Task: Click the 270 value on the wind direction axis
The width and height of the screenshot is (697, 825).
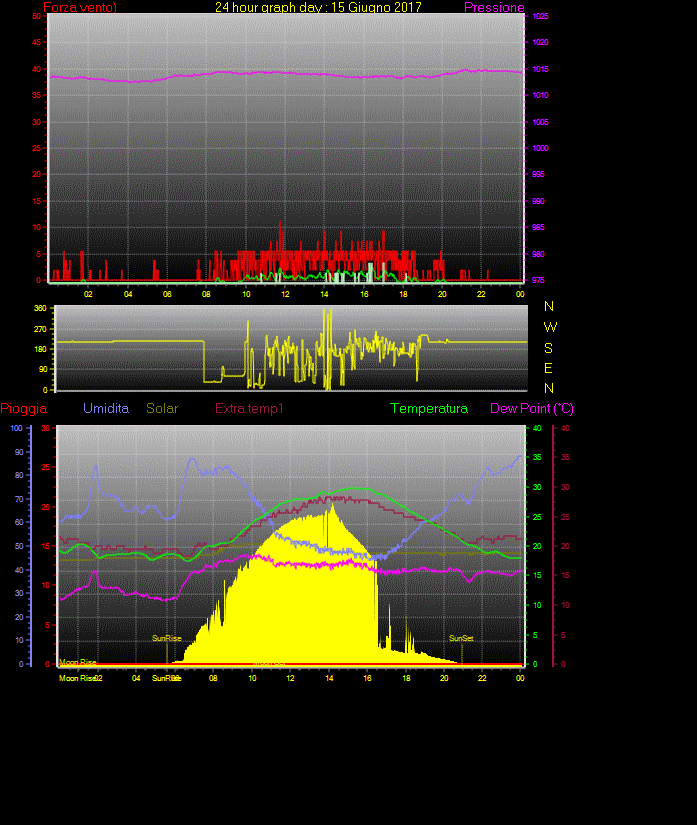Action: pyautogui.click(x=41, y=329)
